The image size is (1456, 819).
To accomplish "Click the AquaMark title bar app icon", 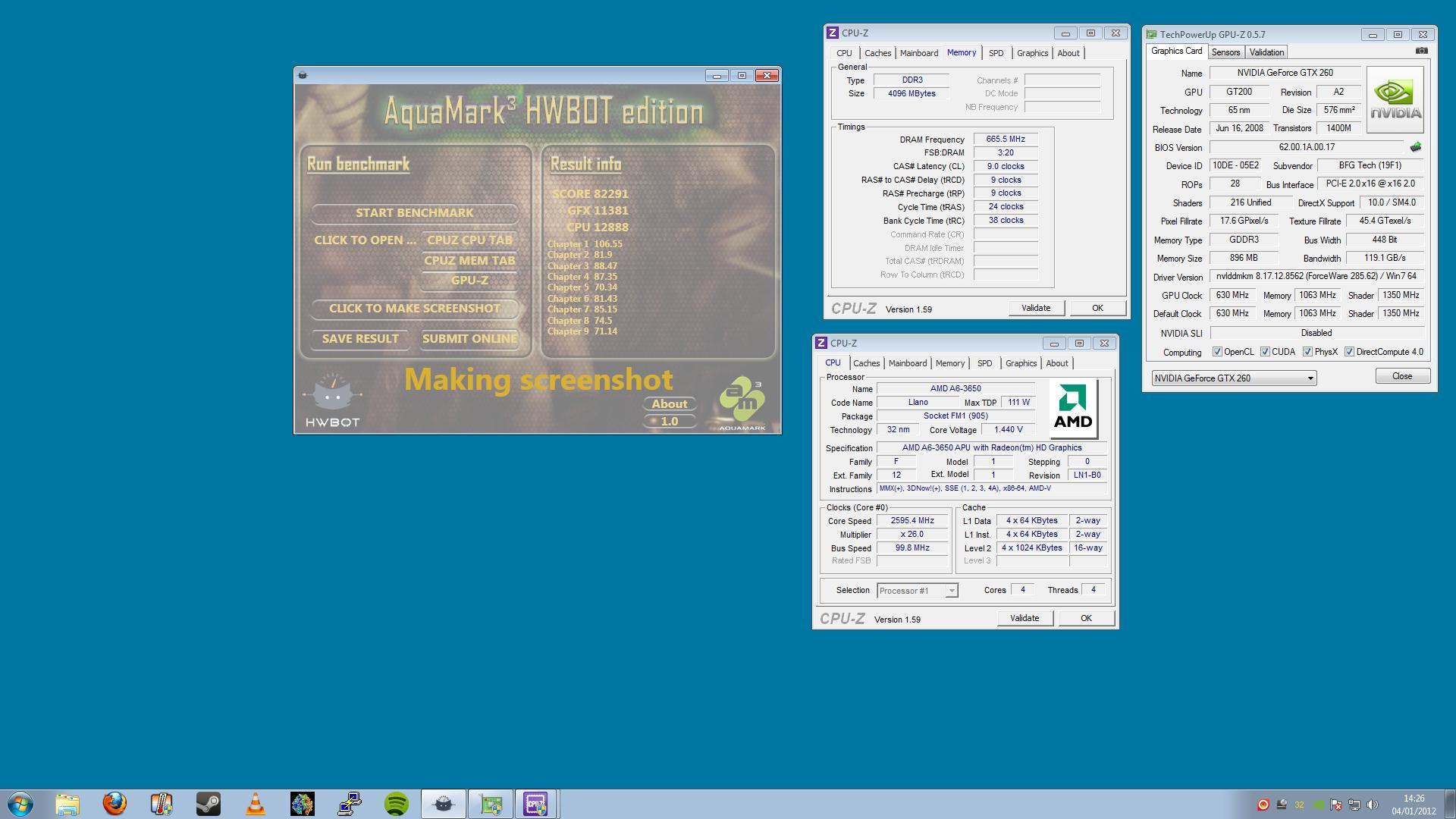I will coord(303,75).
